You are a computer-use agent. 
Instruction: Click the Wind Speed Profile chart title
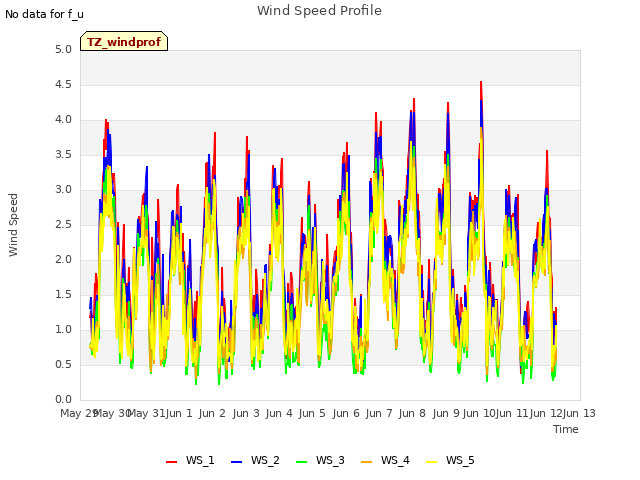click(x=319, y=11)
